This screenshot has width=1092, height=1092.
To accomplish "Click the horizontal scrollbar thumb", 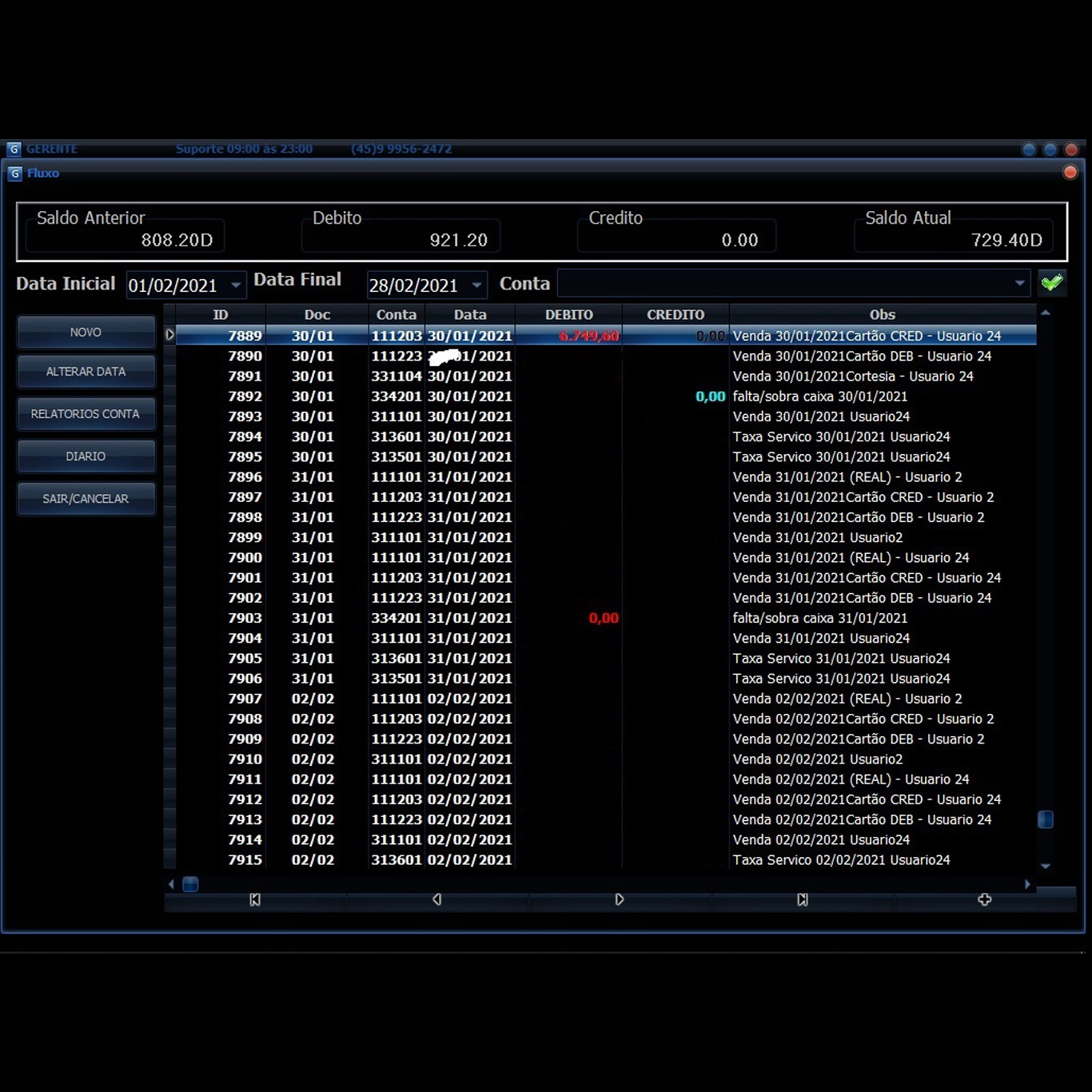I will (x=190, y=884).
